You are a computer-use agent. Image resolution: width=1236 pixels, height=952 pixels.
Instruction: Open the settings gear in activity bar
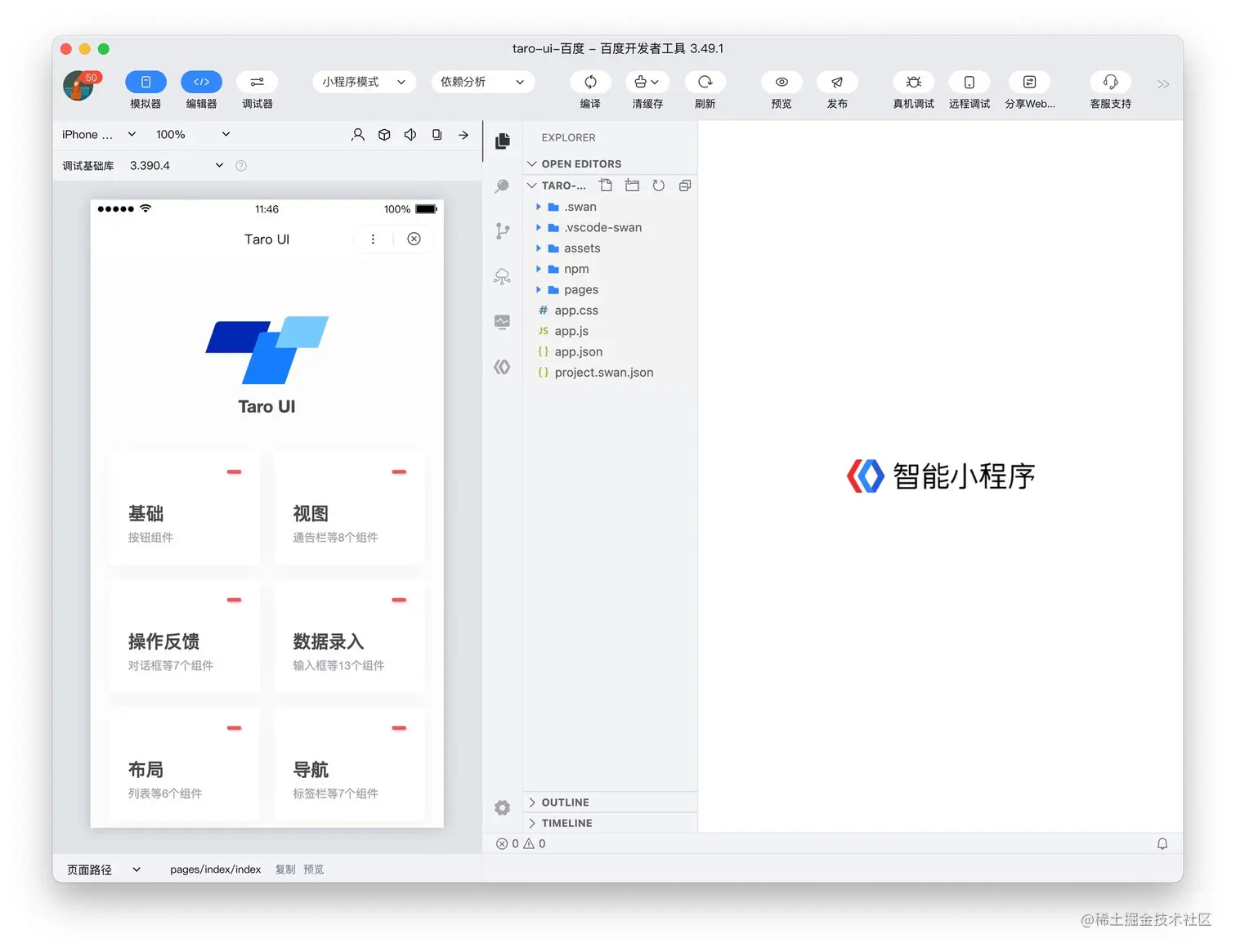pos(503,807)
